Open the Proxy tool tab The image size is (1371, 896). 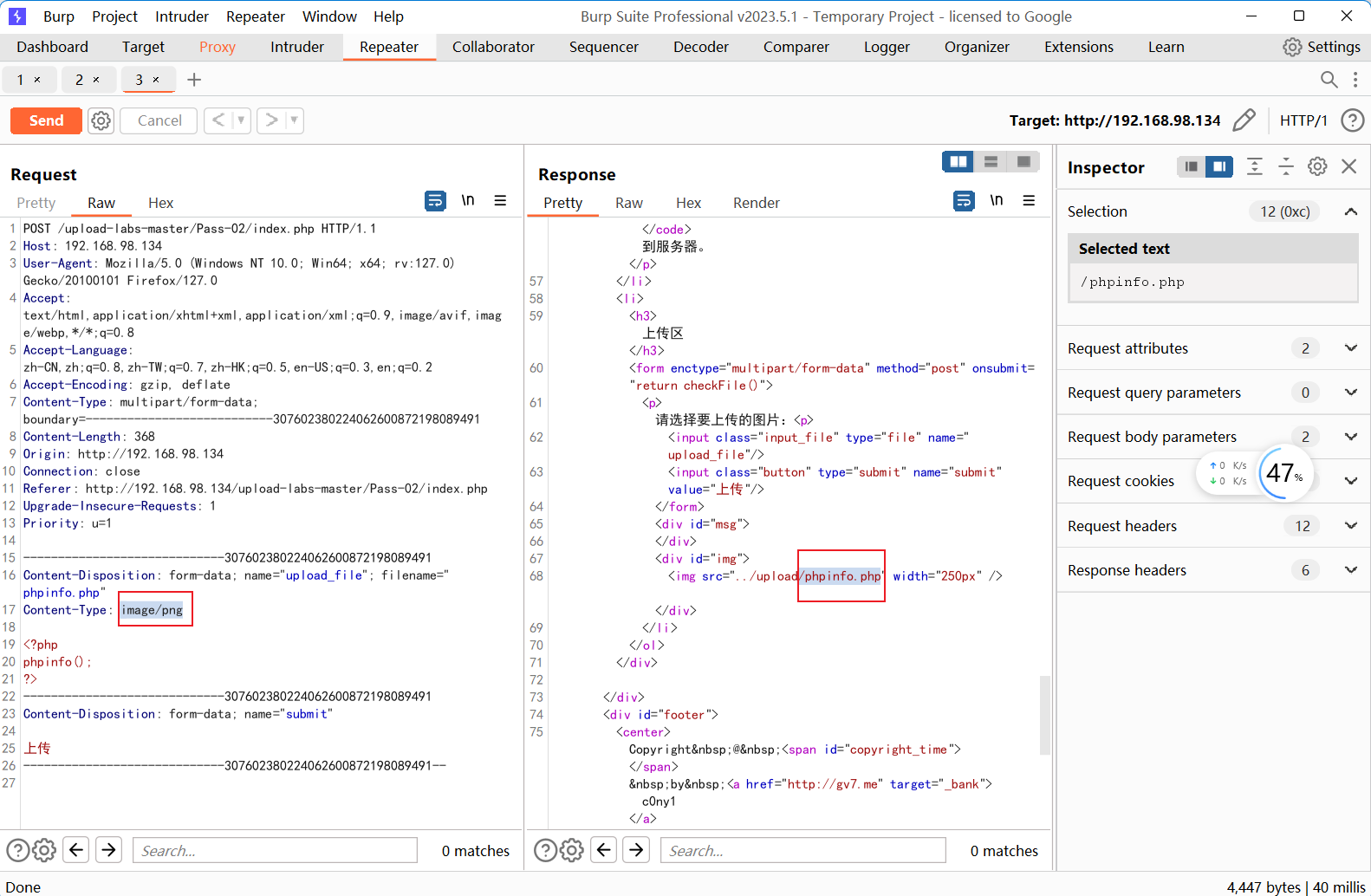[218, 47]
